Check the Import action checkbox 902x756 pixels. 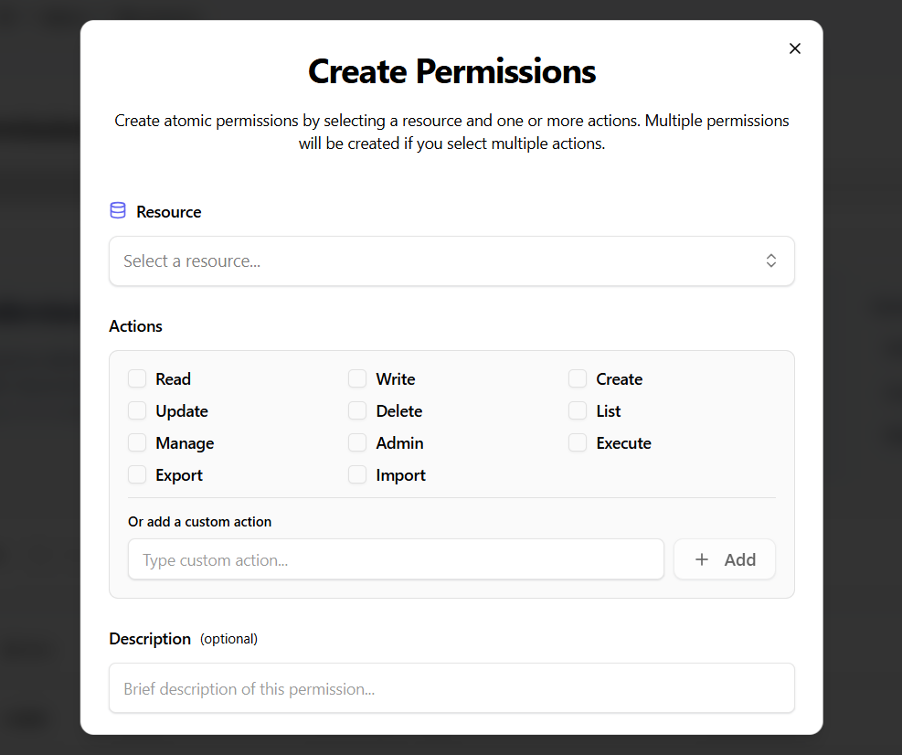pos(357,475)
